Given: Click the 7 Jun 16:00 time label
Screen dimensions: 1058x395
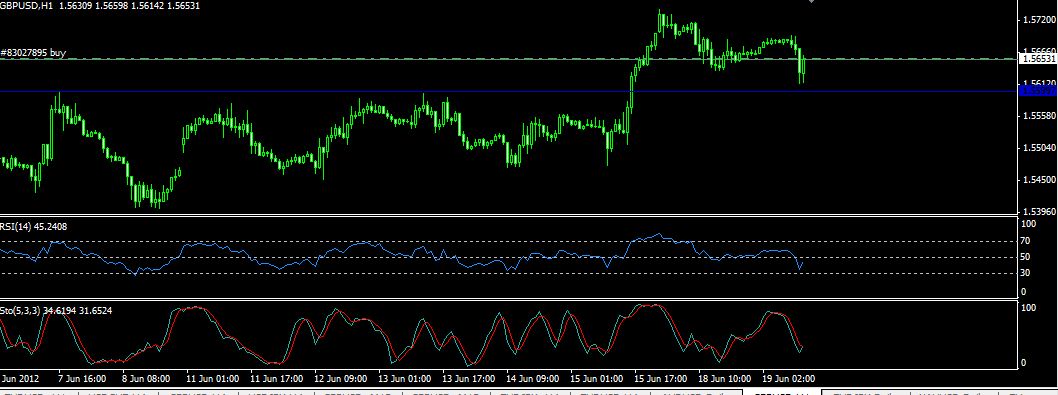Looking at the screenshot, I should pos(82,378).
